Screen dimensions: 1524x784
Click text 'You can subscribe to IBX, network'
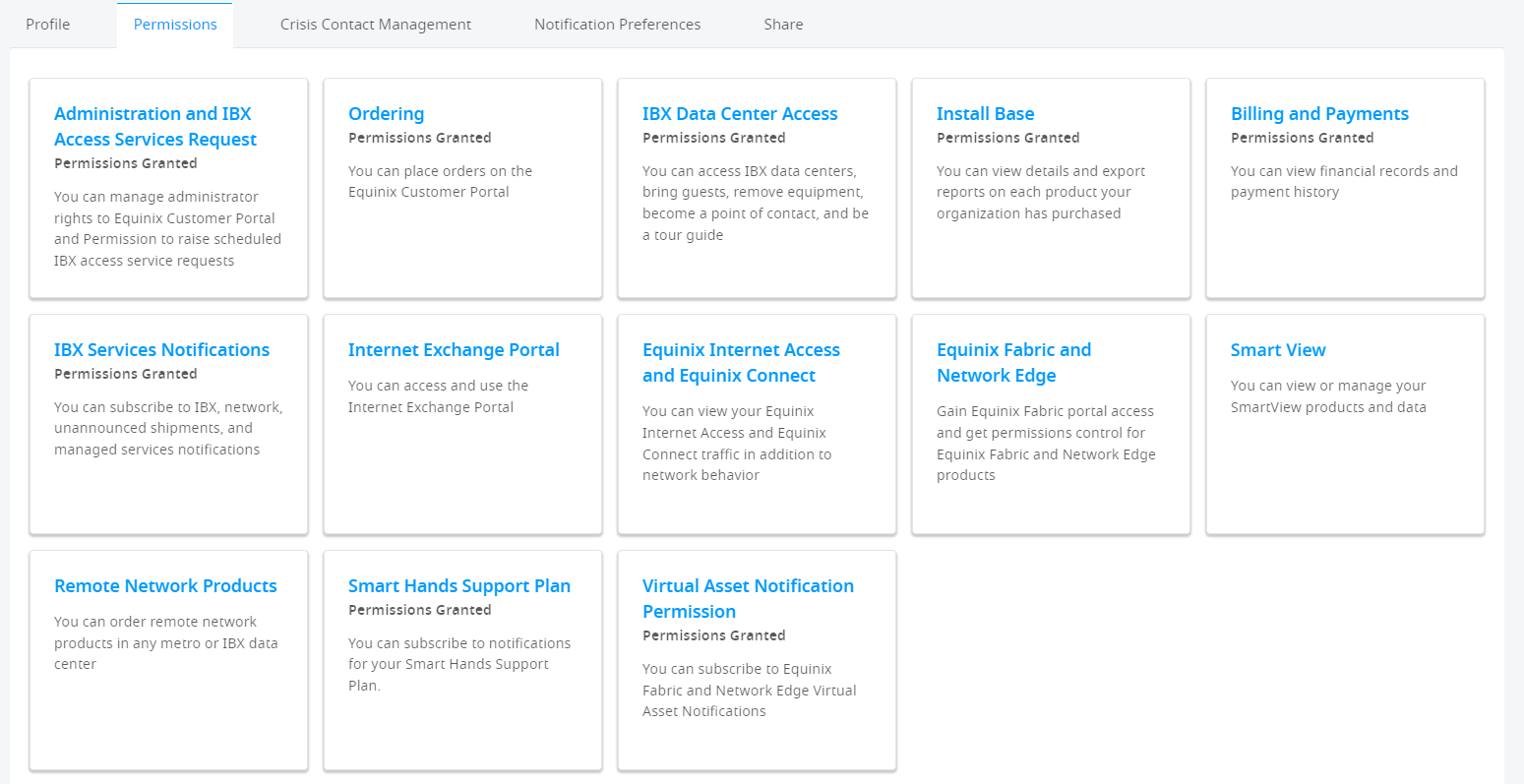(x=168, y=428)
